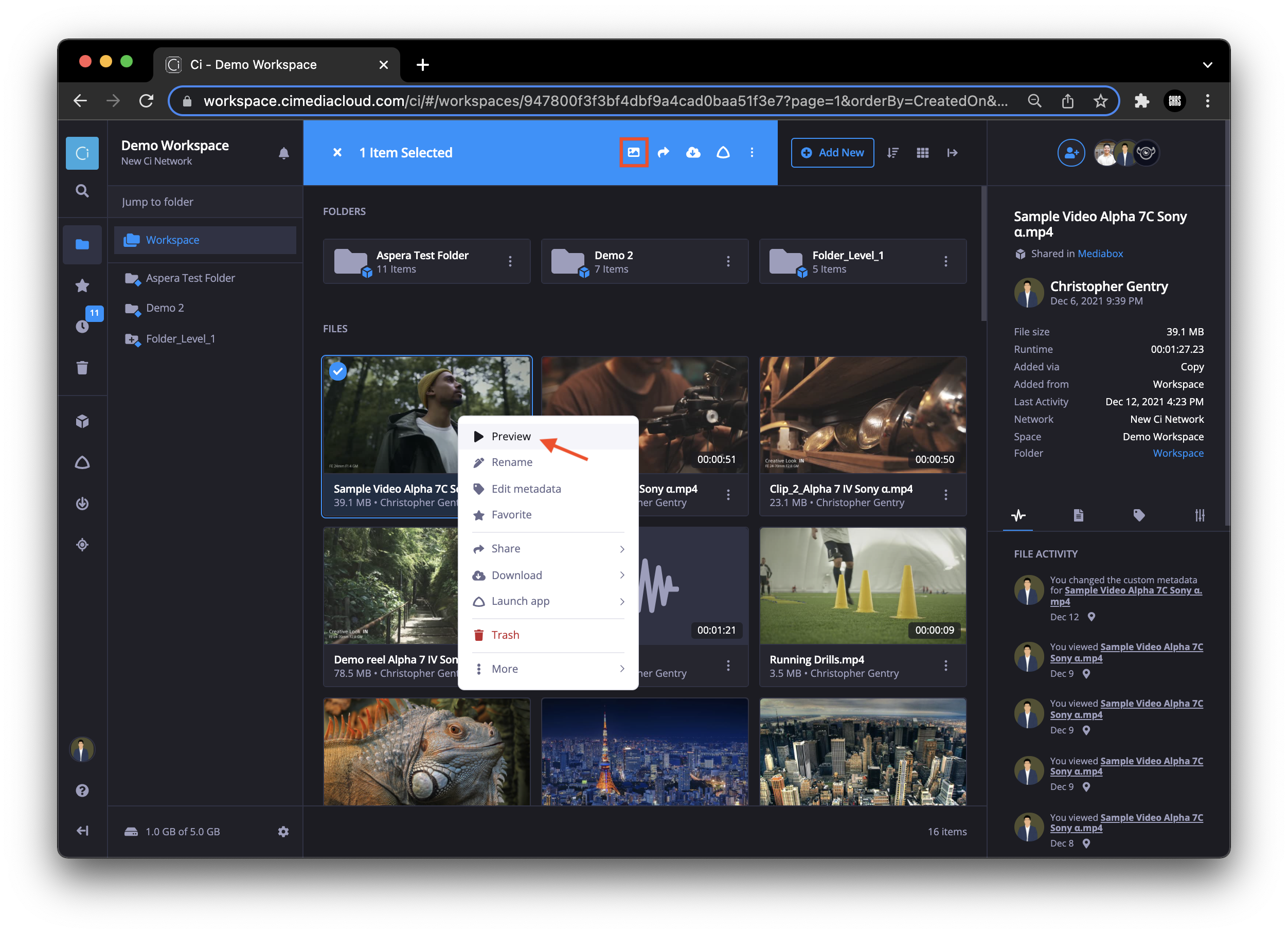Viewport: 1288px width, 934px height.
Task: Open the trash bin in the sidebar
Action: 82,367
